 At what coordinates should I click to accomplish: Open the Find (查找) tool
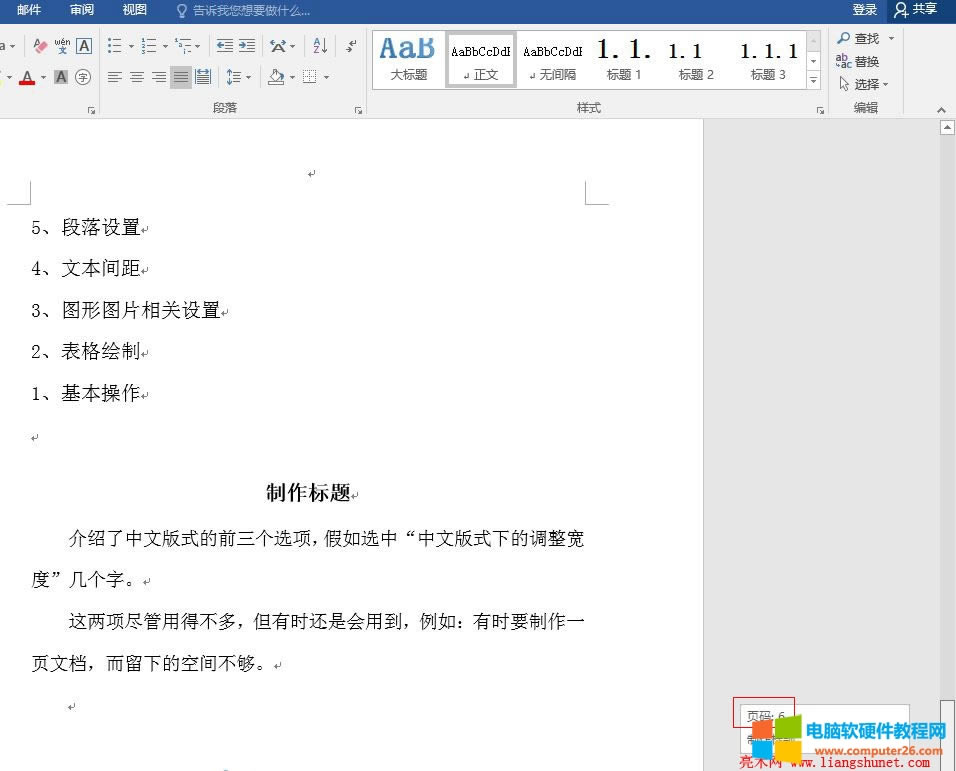click(x=863, y=38)
